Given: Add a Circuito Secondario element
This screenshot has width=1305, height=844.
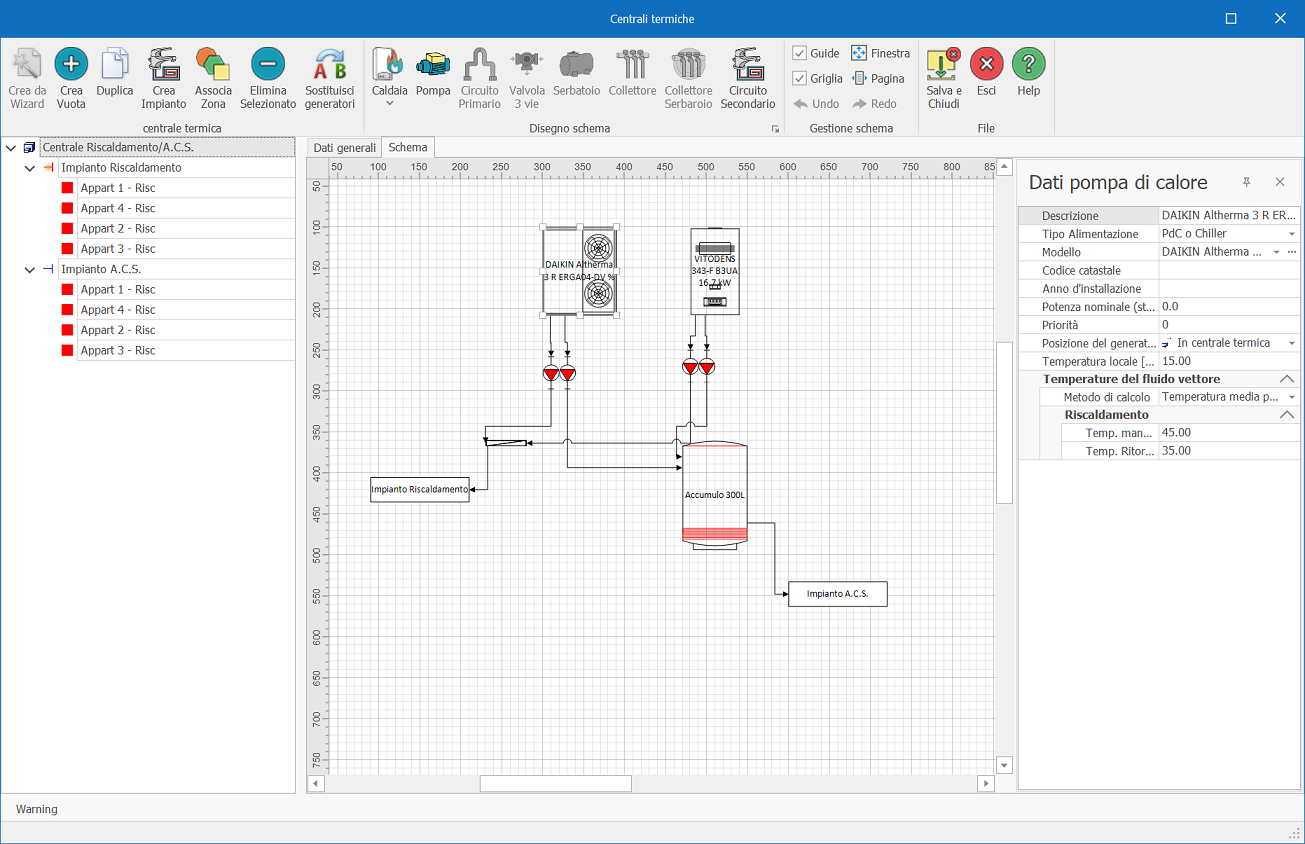Looking at the screenshot, I should click(747, 66).
